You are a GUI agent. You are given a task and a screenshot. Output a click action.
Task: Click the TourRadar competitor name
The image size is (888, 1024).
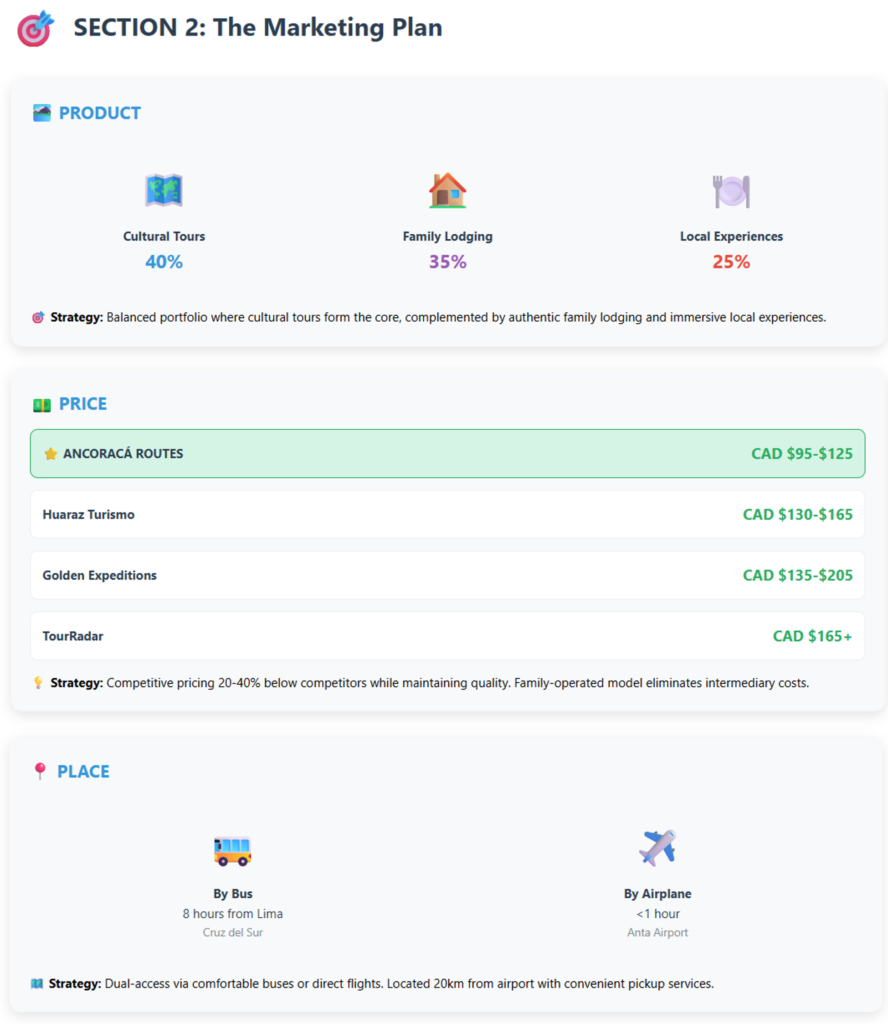point(73,636)
